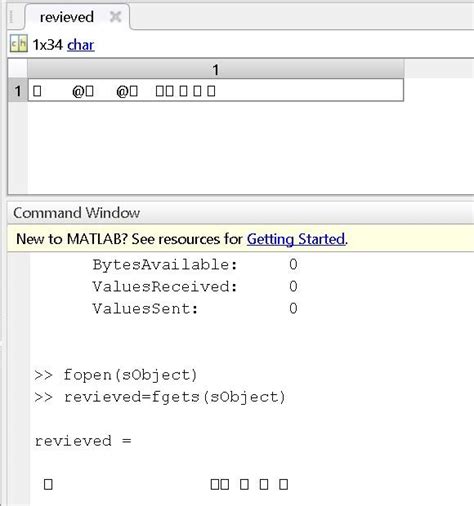Click the revieved value cell
474x506 pixels.
click(x=216, y=90)
